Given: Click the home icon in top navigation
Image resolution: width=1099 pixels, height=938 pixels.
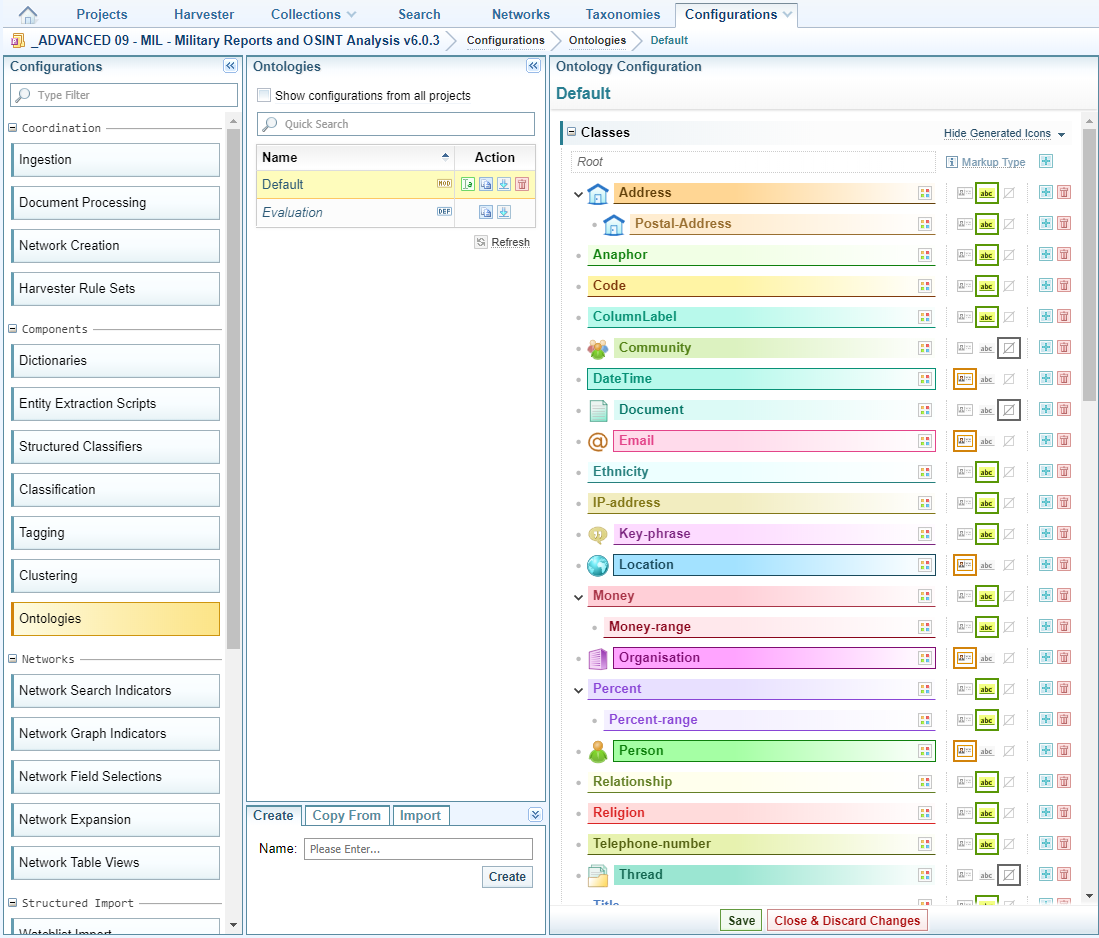Looking at the screenshot, I should pos(29,14).
